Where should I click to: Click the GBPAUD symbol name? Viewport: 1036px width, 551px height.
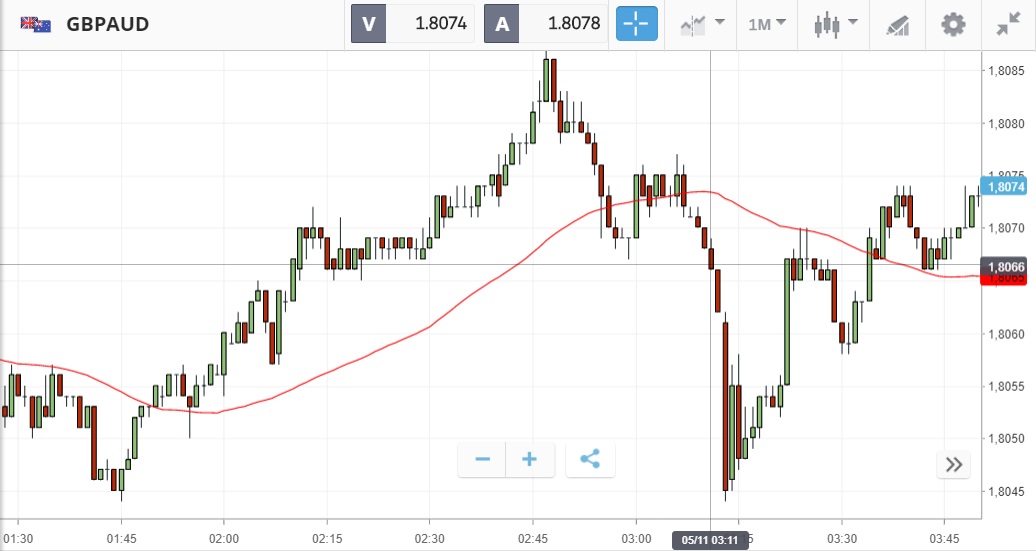[107, 24]
